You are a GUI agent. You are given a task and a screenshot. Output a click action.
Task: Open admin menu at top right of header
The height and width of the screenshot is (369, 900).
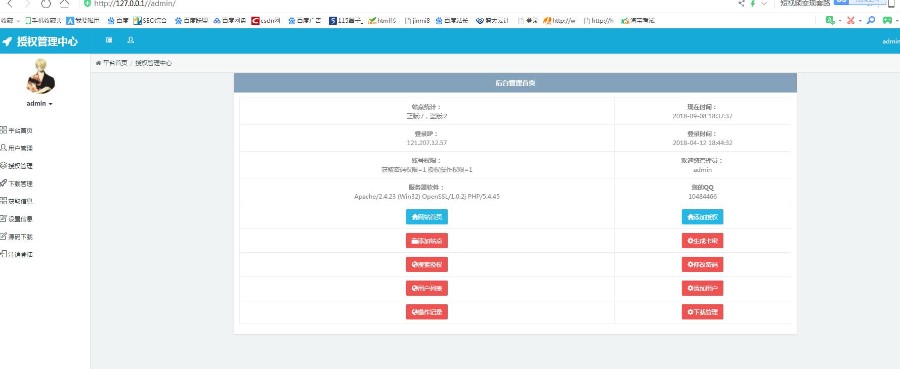(891, 41)
